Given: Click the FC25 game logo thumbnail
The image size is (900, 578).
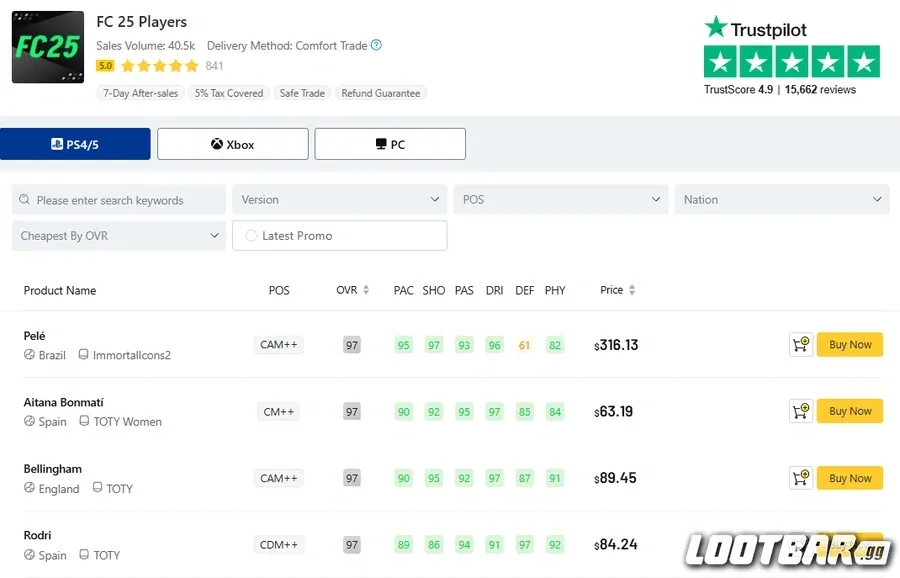Looking at the screenshot, I should click(48, 47).
